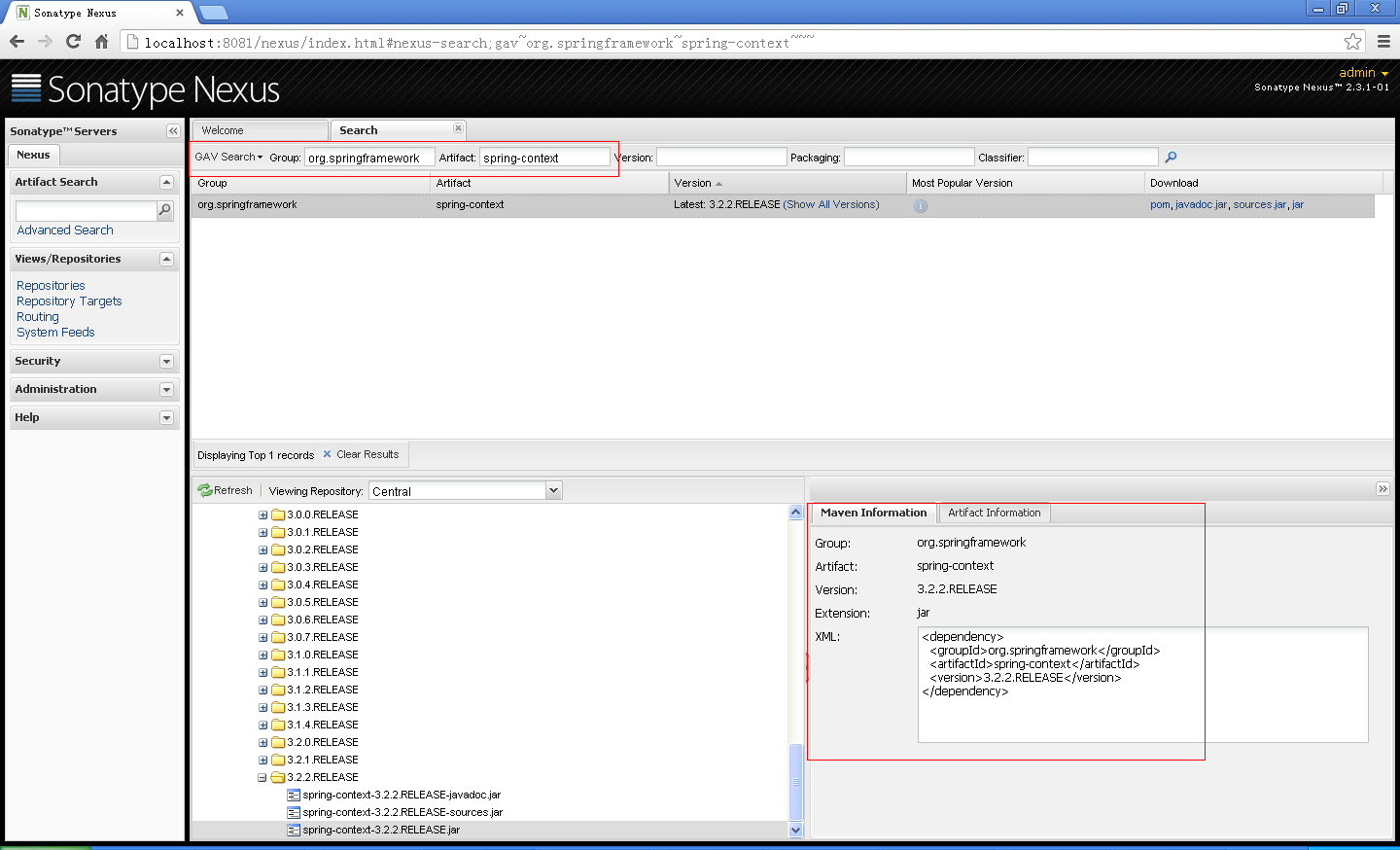Download the sources.jar link
This screenshot has width=1400, height=850.
point(1259,204)
